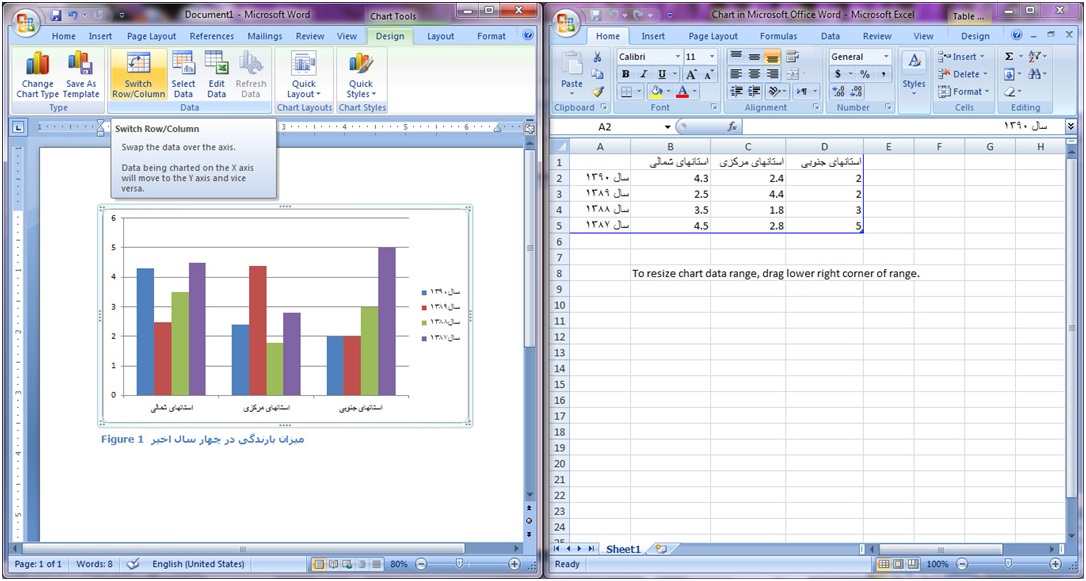Viewport: 1086px width, 581px height.
Task: Toggle Top Align in Excel
Action: point(736,57)
